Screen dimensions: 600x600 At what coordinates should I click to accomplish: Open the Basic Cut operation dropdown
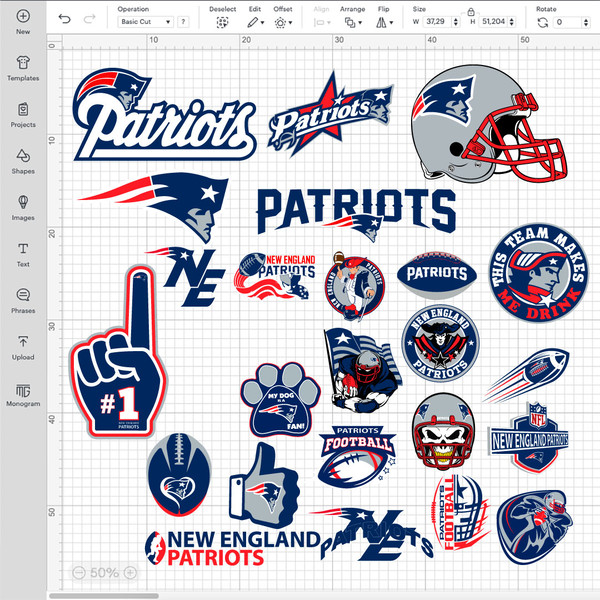click(x=145, y=22)
